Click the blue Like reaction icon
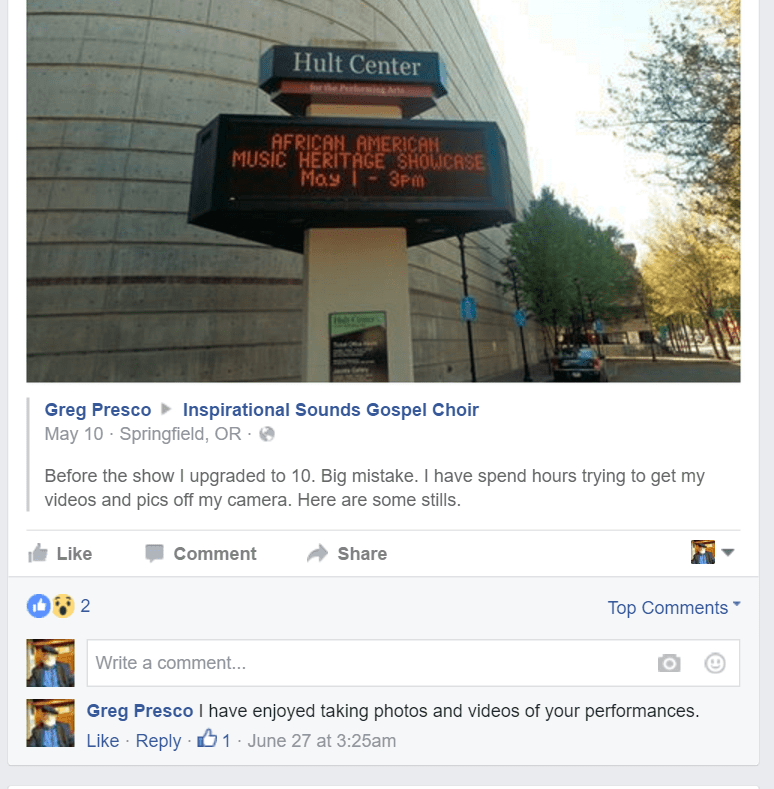Image resolution: width=774 pixels, height=789 pixels. pyautogui.click(x=39, y=606)
